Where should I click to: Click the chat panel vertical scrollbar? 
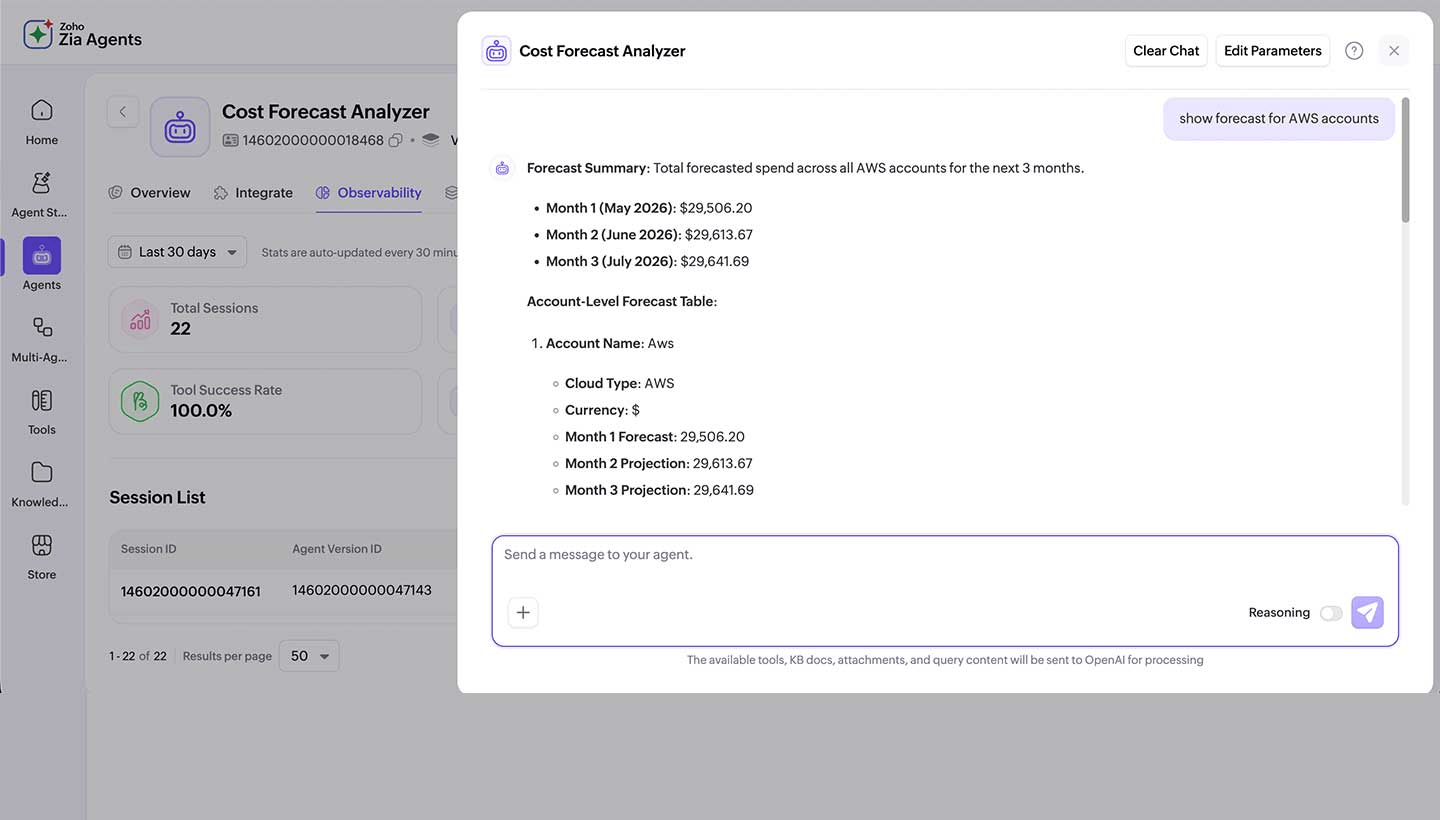click(x=1405, y=160)
